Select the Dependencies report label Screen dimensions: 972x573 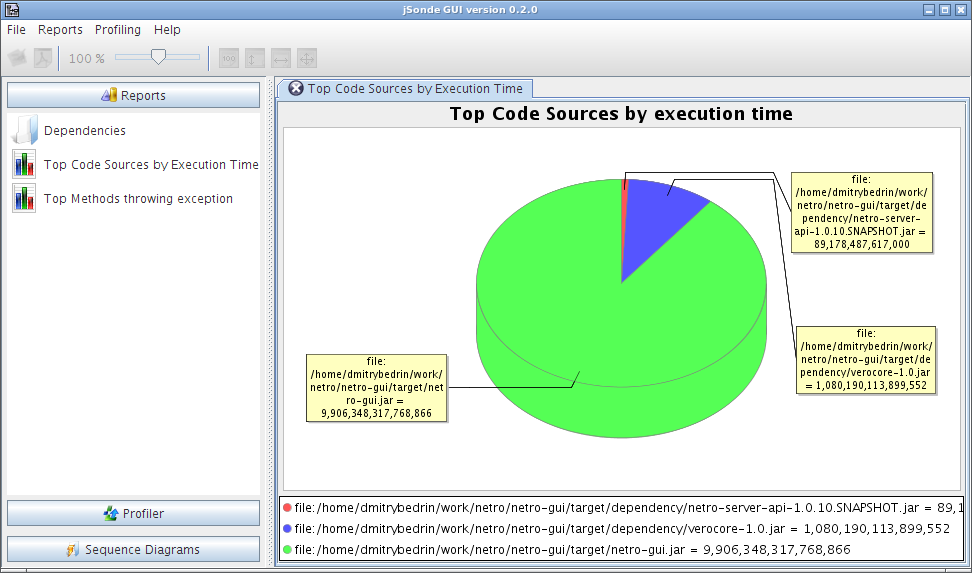pos(85,130)
